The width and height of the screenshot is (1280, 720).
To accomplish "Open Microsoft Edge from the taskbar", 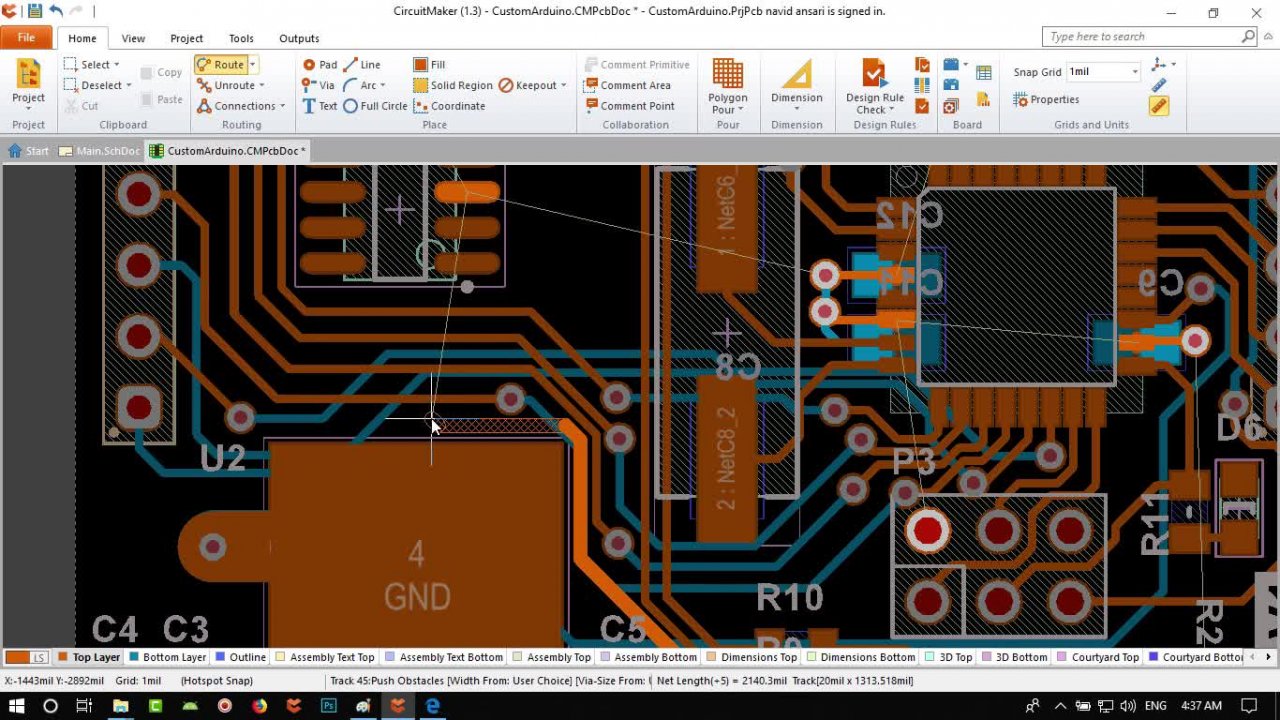I will tap(432, 706).
